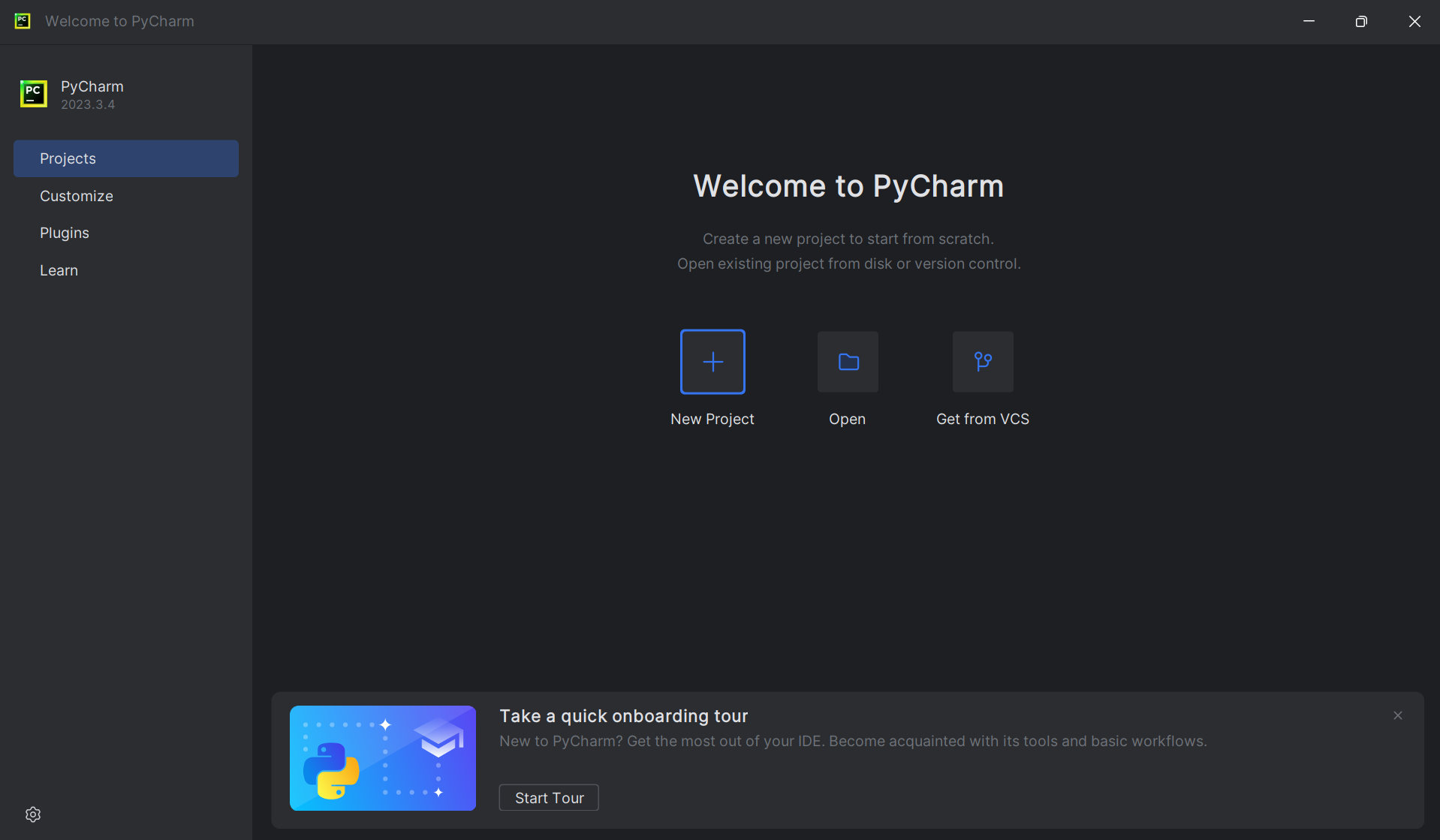
Task: Open the settings gear at bottom left
Action: [x=32, y=814]
